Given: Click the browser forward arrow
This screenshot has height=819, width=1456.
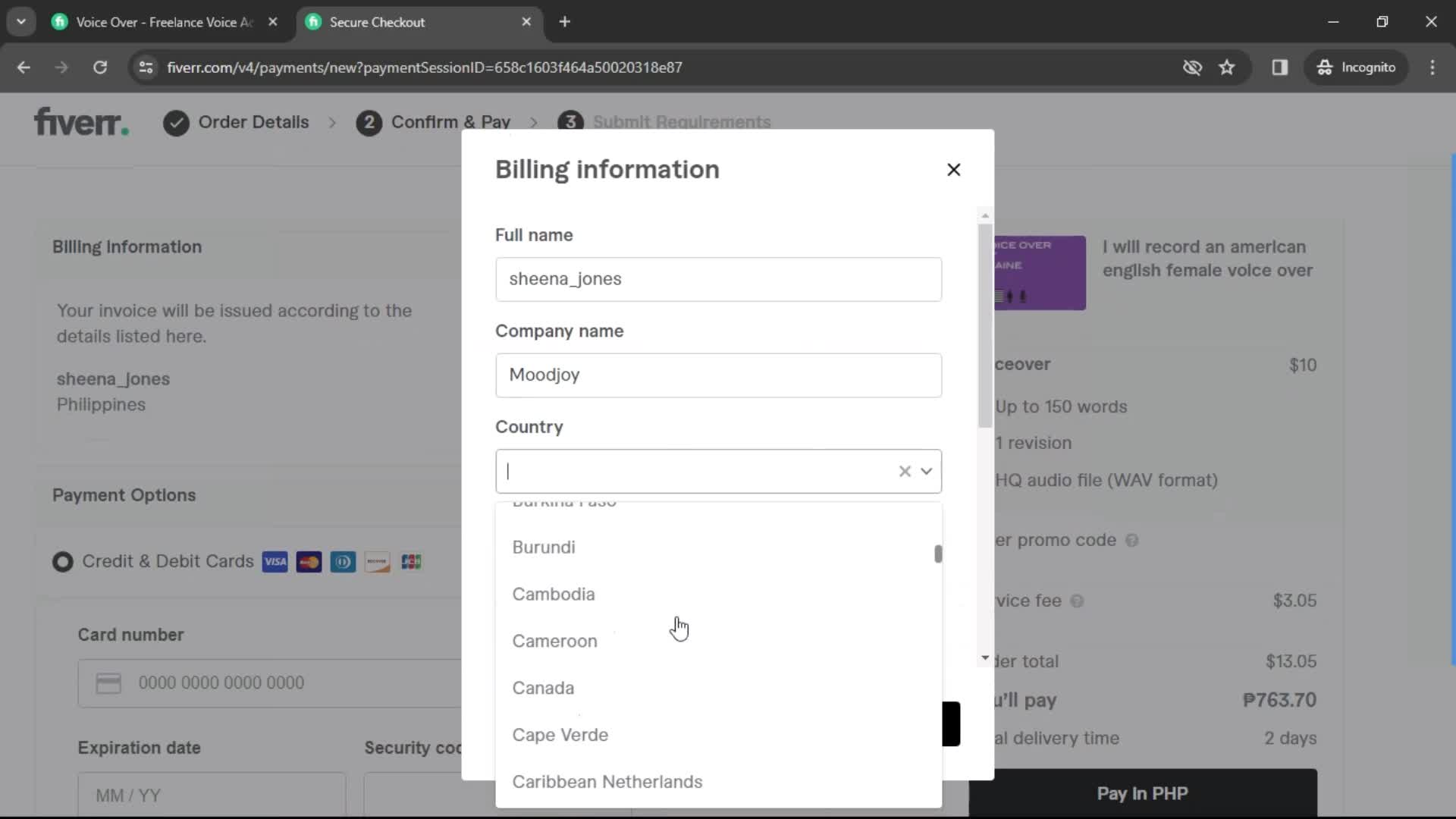Looking at the screenshot, I should 61,67.
